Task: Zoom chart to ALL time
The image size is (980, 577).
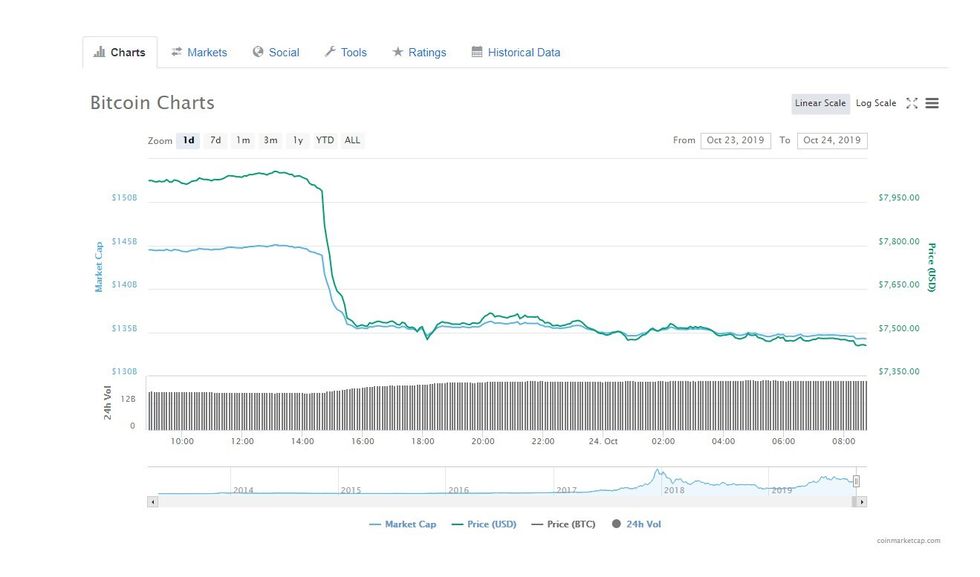Action: 352,141
